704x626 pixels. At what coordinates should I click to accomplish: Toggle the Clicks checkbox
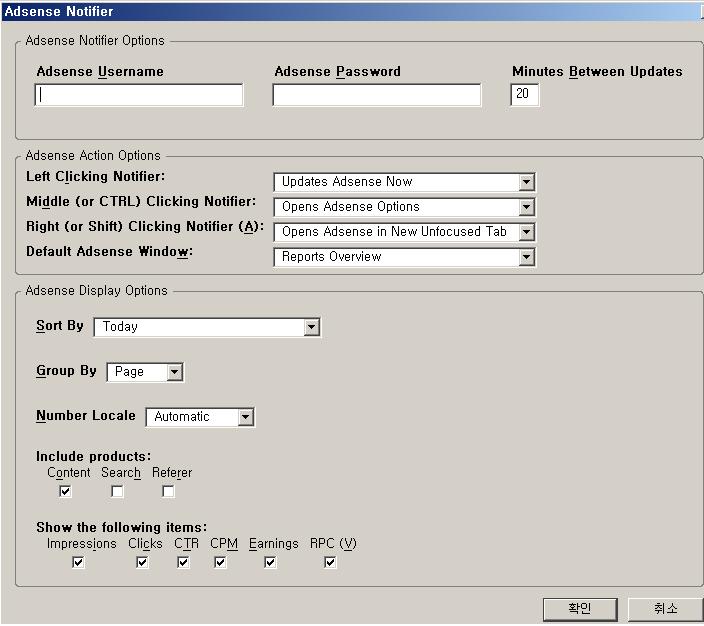pyautogui.click(x=142, y=562)
